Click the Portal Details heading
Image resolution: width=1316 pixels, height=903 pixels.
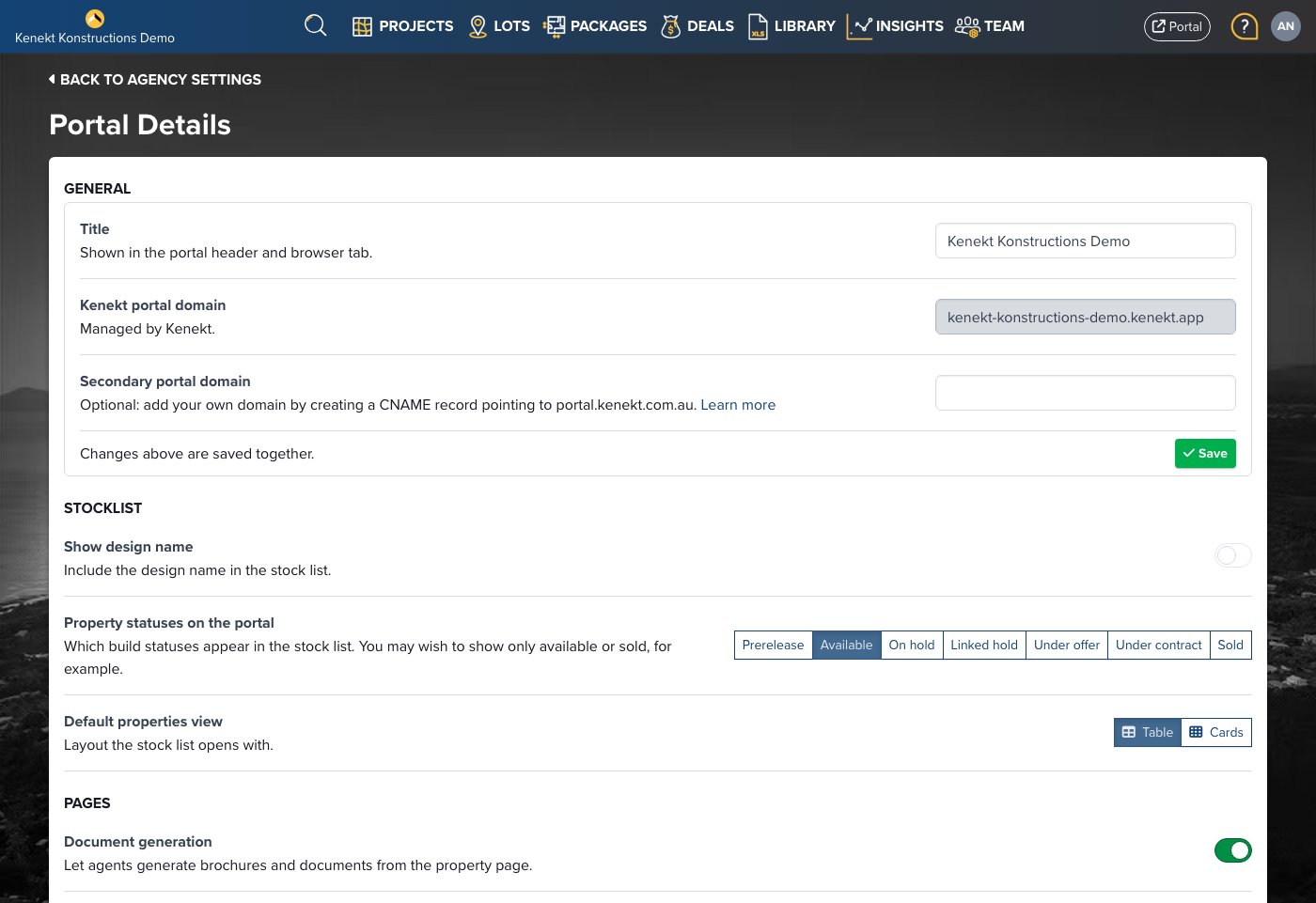pos(140,125)
